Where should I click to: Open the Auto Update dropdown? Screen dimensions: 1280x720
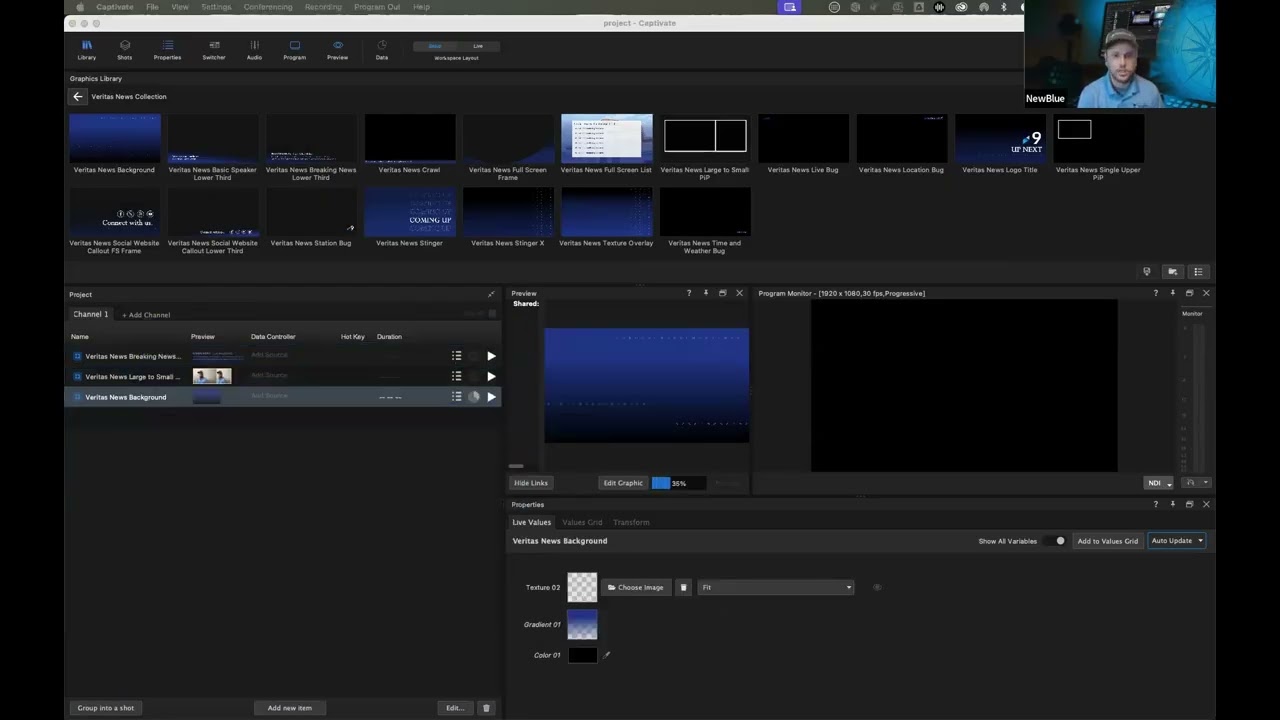point(1177,541)
